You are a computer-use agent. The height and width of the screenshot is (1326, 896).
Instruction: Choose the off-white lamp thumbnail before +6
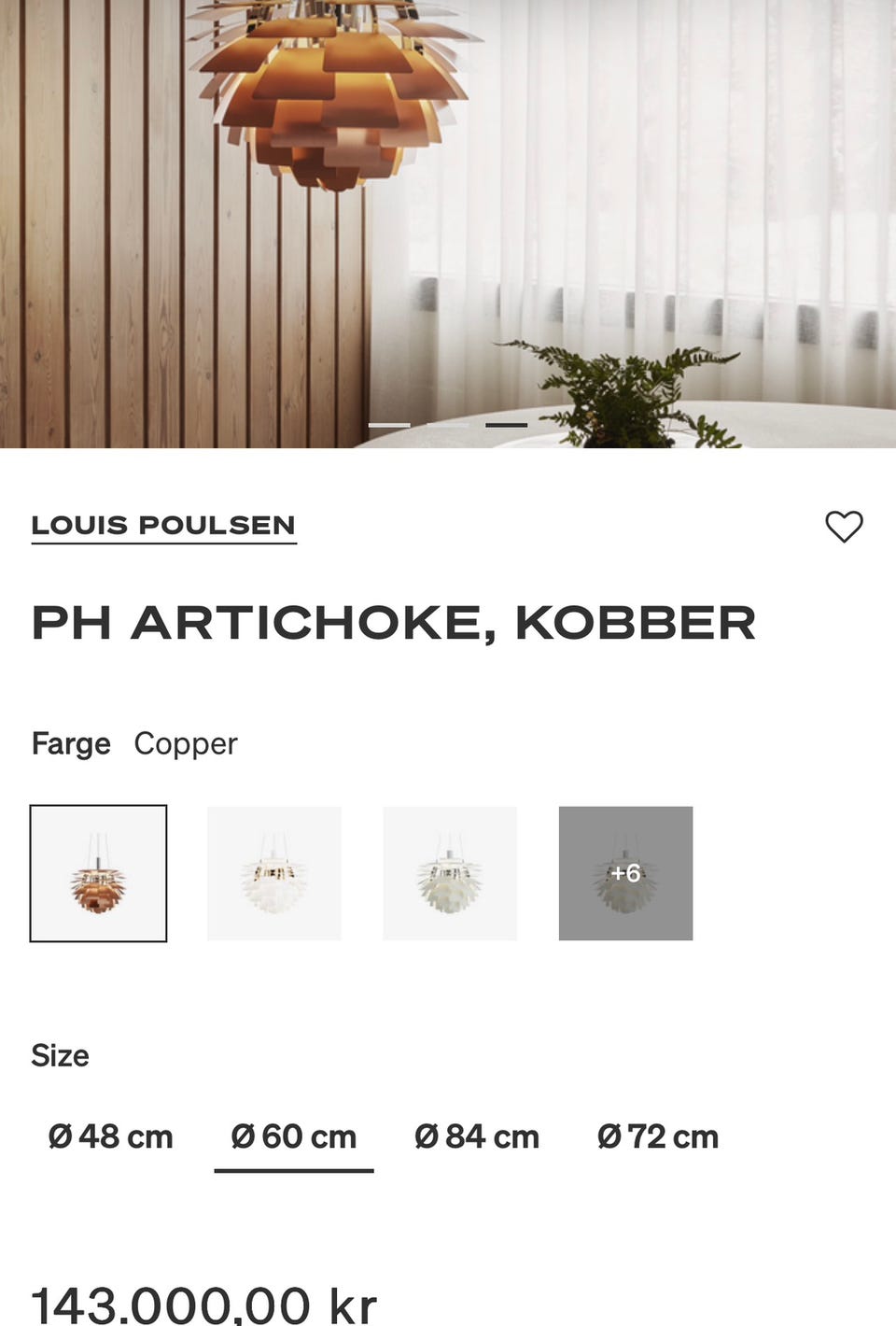[450, 873]
